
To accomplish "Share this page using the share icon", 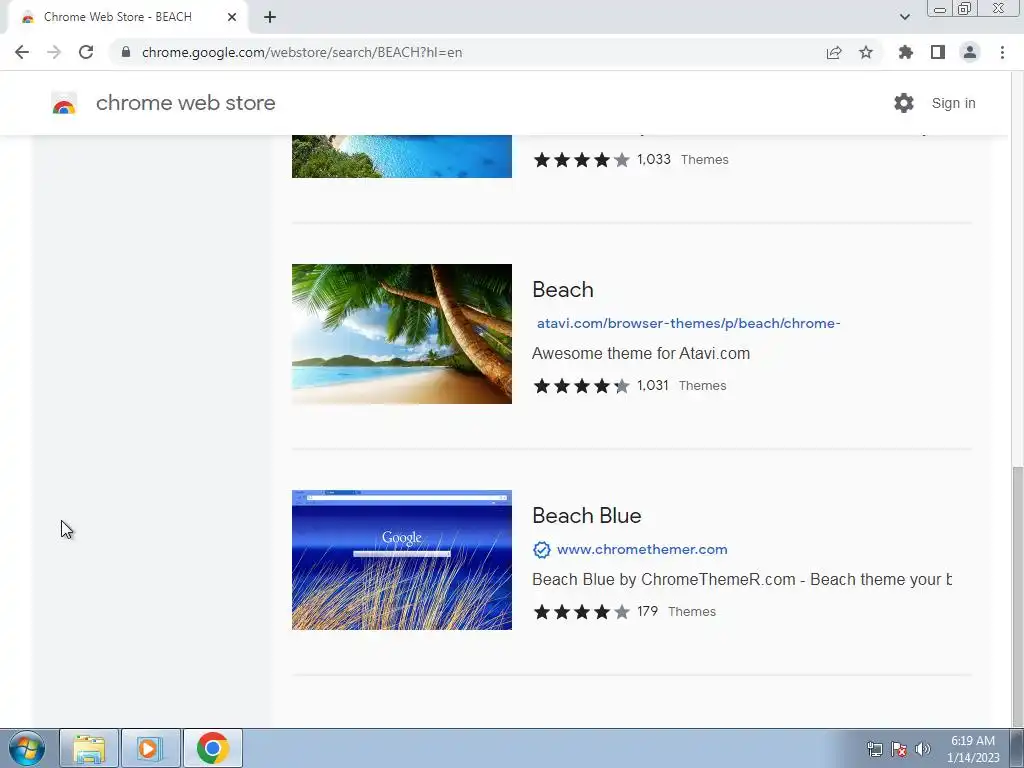I will click(x=834, y=52).
